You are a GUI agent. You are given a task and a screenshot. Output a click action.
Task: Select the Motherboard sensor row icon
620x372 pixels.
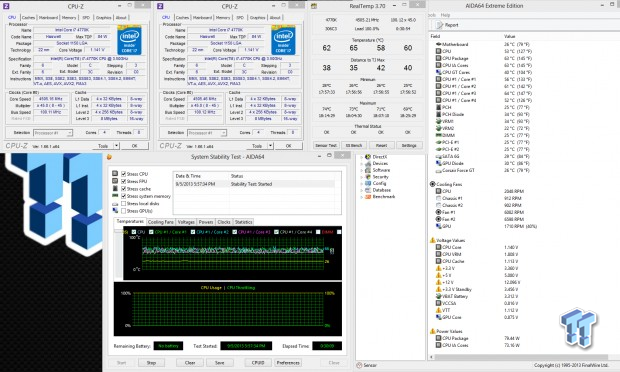pyautogui.click(x=438, y=44)
